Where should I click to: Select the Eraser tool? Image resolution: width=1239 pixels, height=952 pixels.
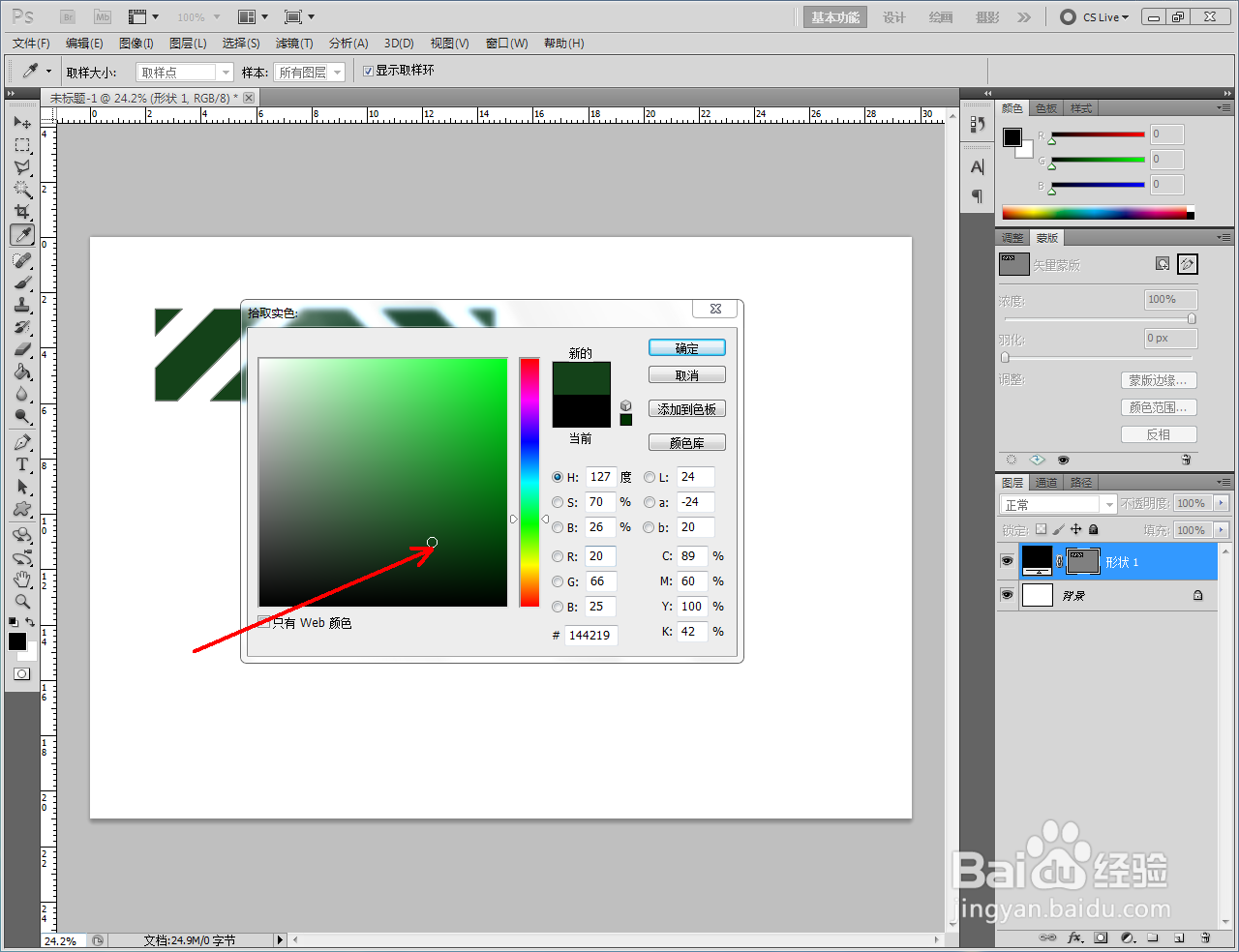click(x=22, y=349)
